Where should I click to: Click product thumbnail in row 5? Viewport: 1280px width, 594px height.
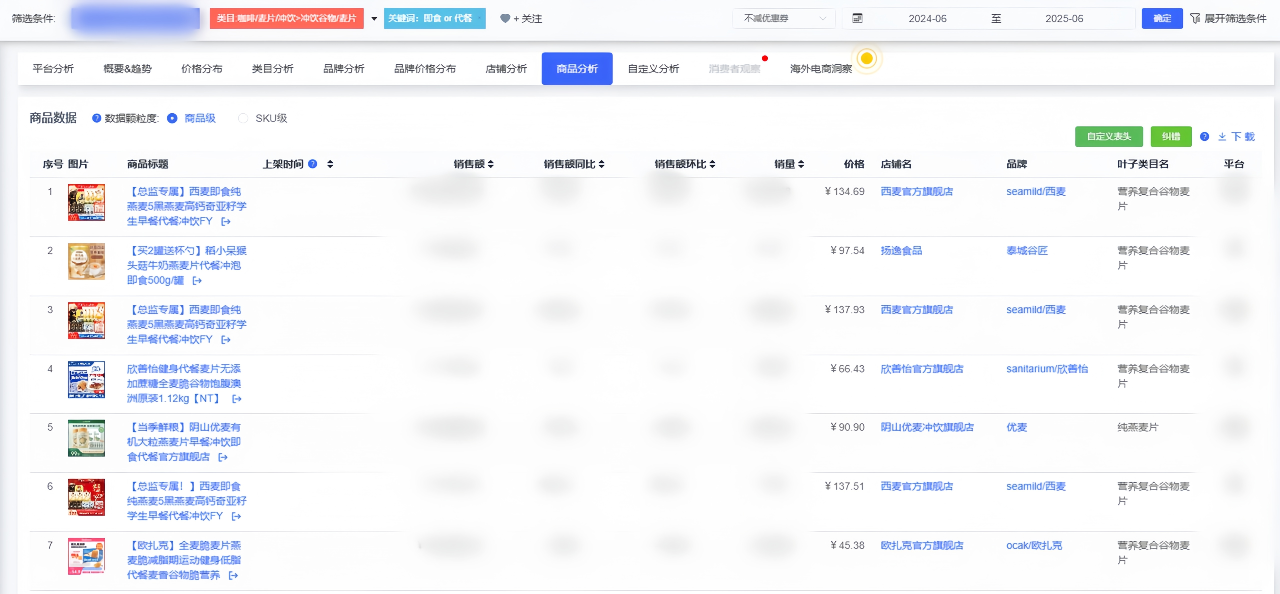[86, 438]
